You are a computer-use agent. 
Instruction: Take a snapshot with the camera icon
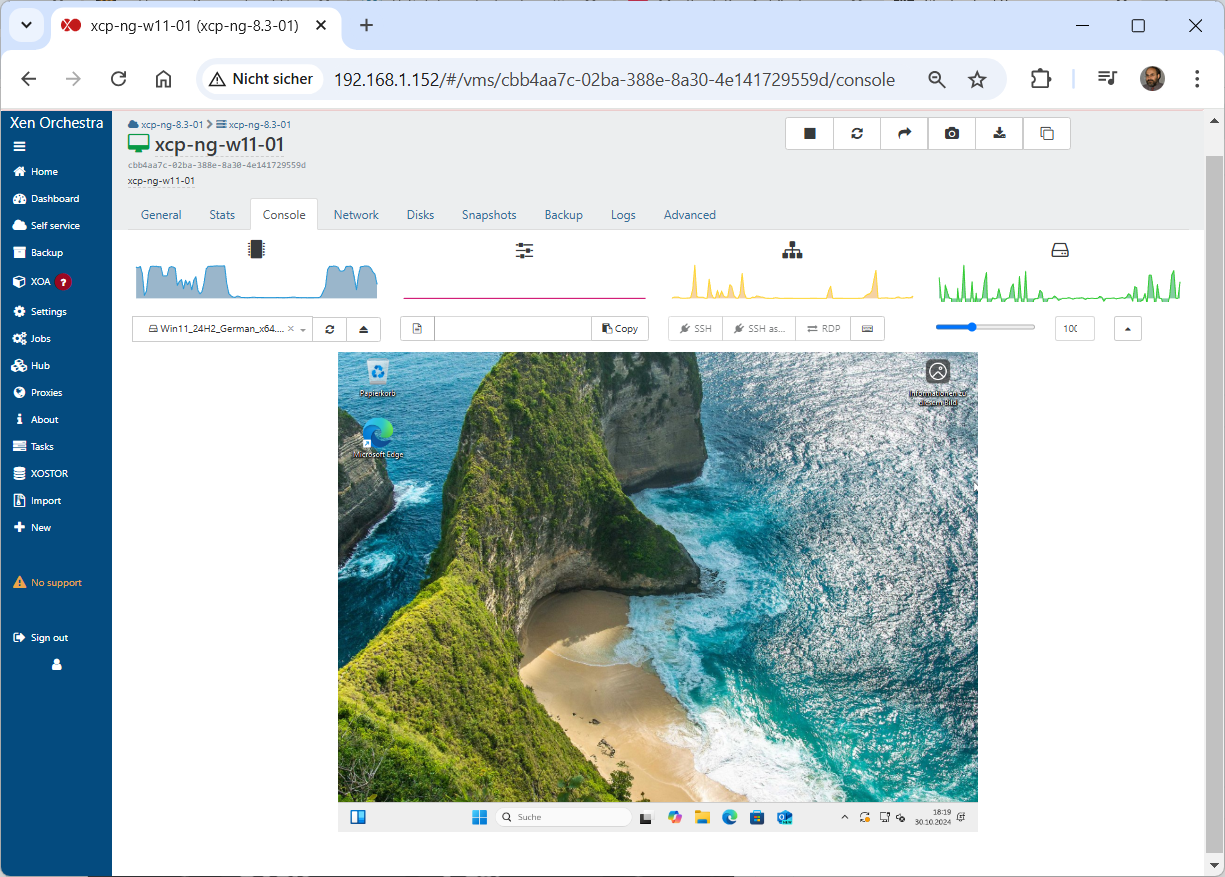pos(952,134)
